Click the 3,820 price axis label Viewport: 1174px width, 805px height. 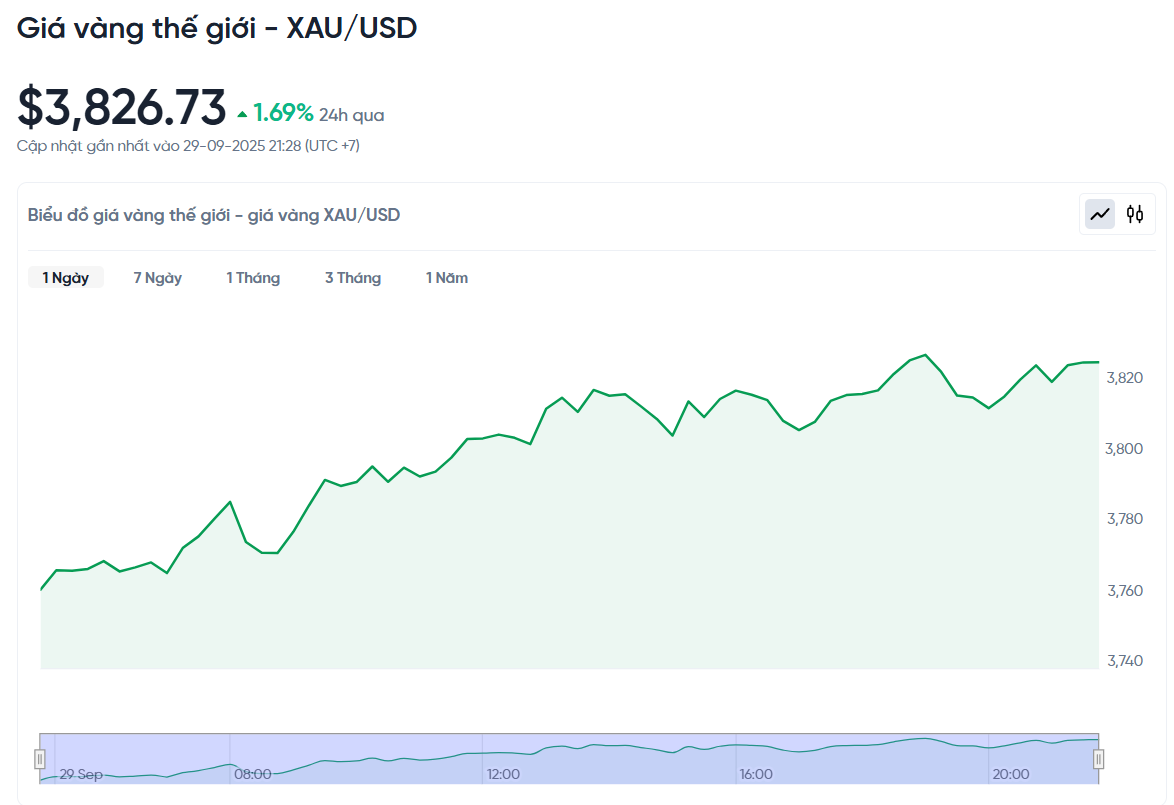(1124, 378)
